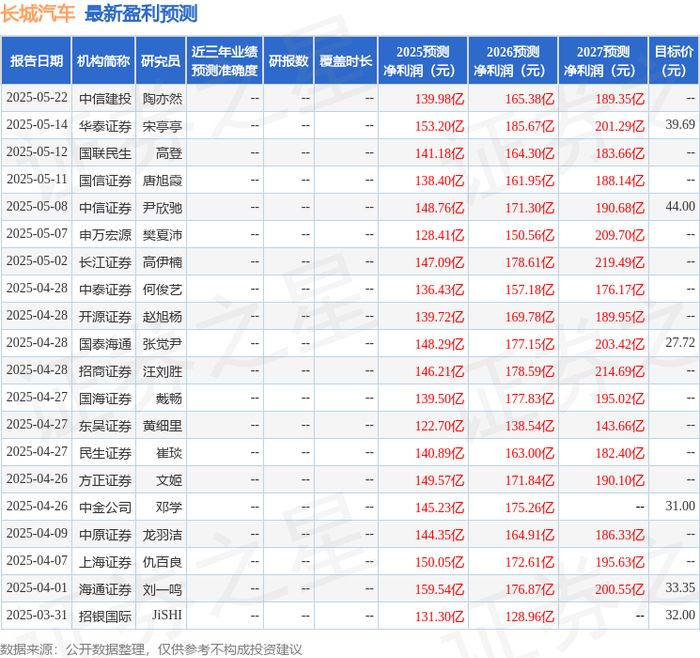Click analyst JiSHI

(x=167, y=615)
